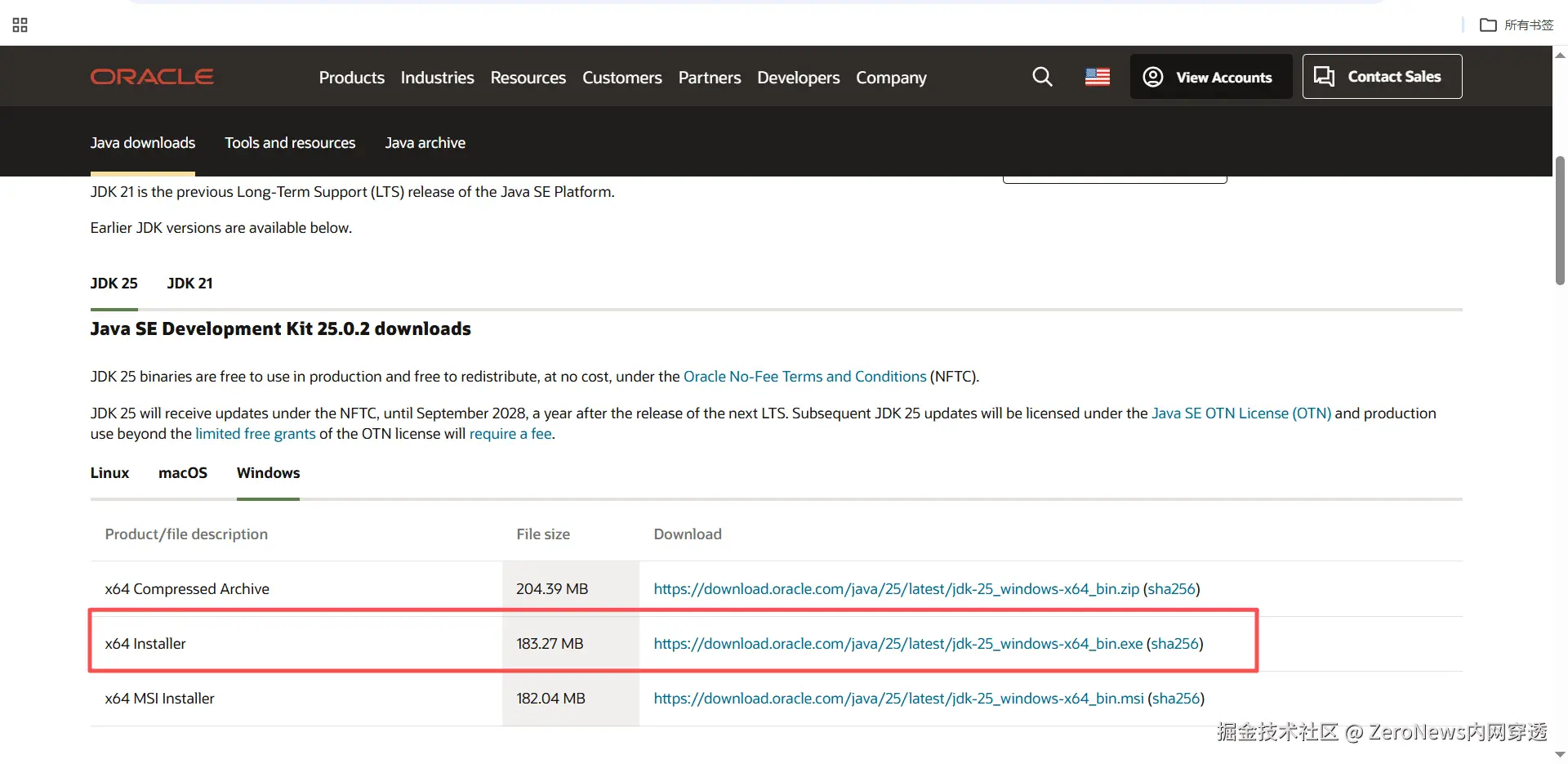Open the Products menu
This screenshot has height=764, width=1568.
pos(352,78)
